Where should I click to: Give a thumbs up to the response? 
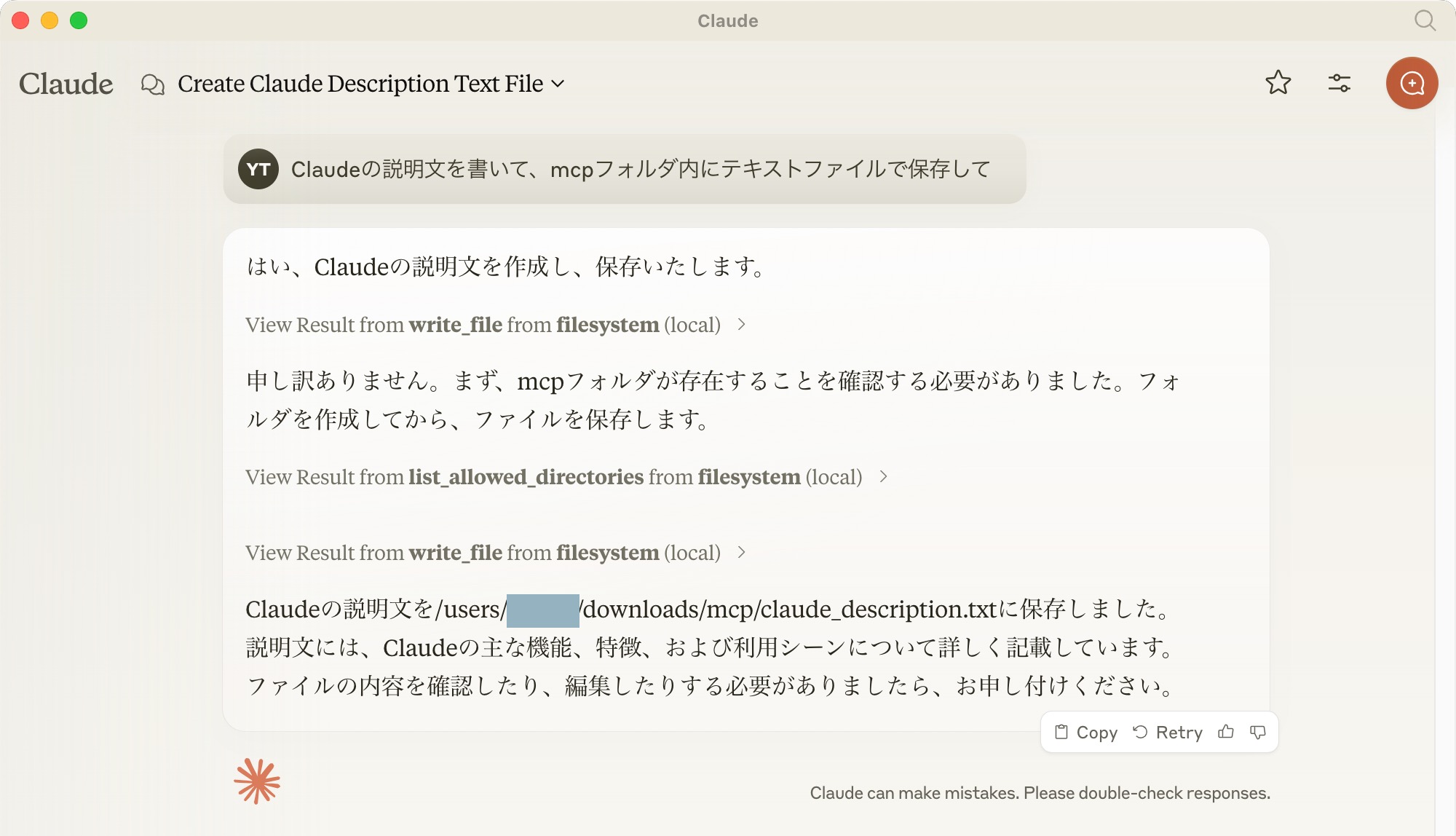point(1227,732)
